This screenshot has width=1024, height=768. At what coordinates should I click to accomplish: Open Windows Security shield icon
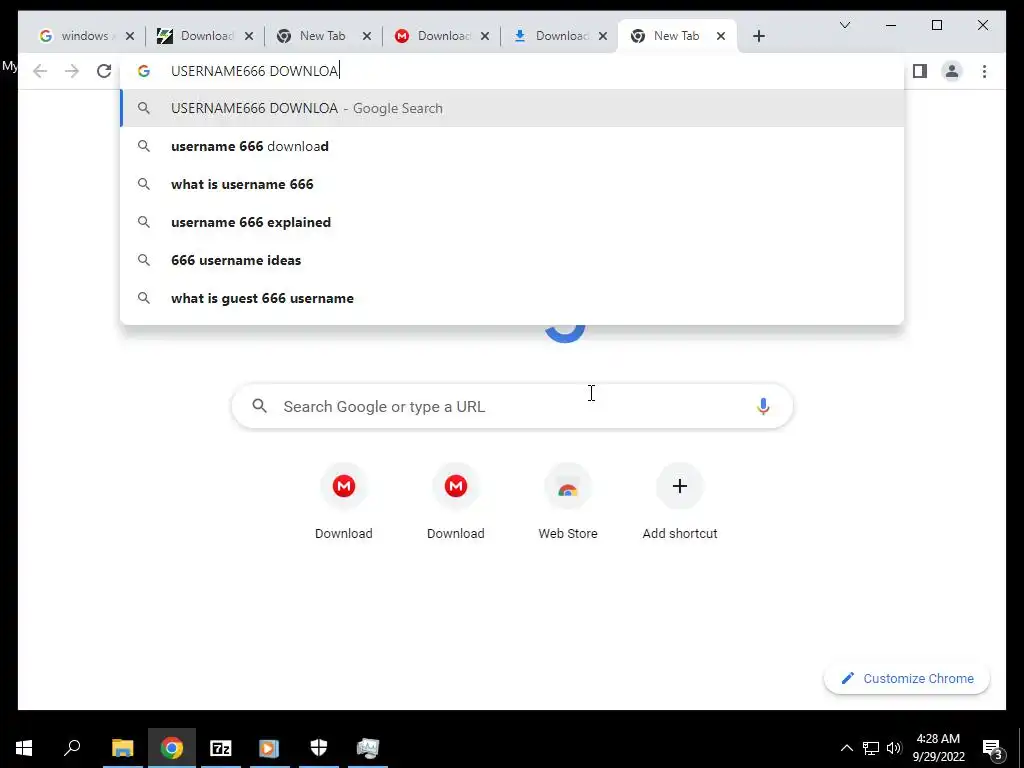point(319,748)
